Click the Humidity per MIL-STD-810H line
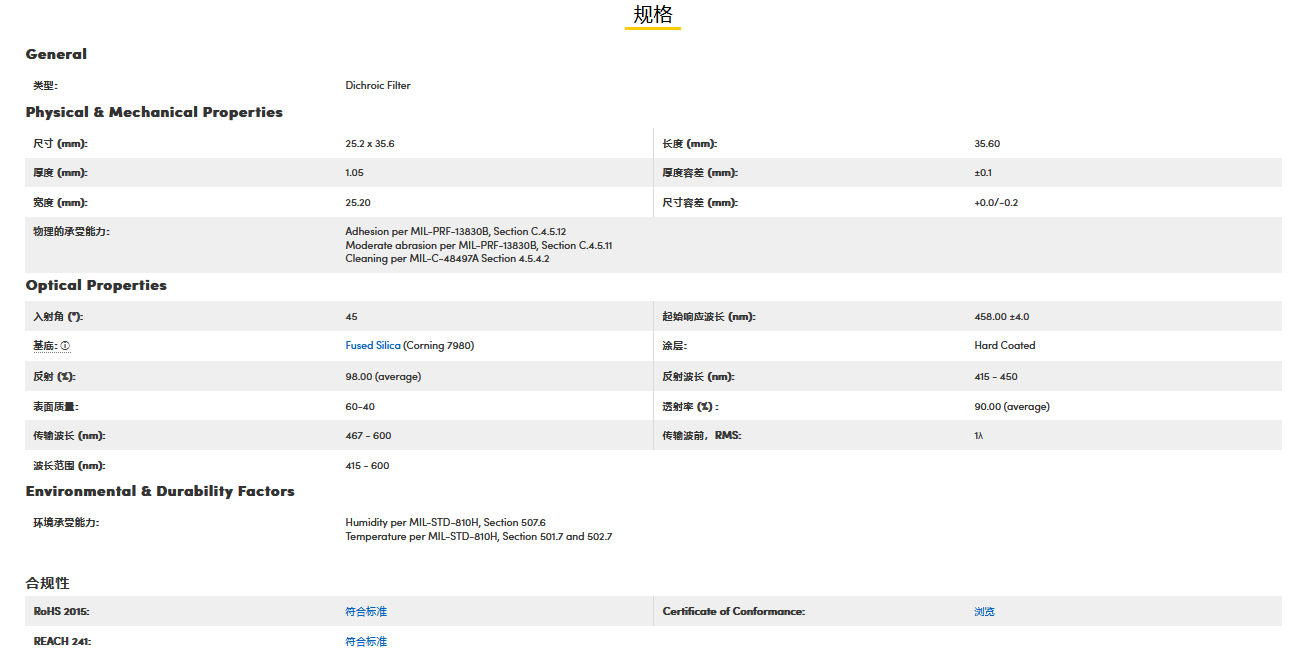 [446, 523]
